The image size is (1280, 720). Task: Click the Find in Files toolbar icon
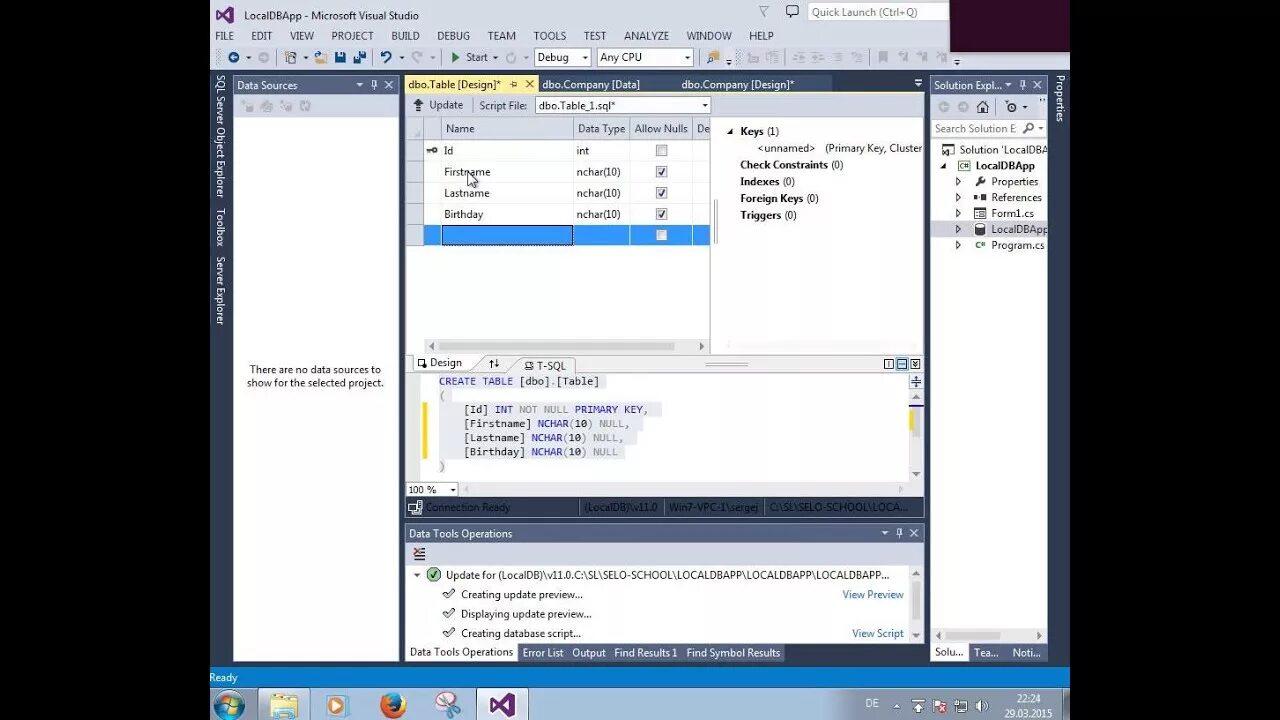pyautogui.click(x=713, y=58)
